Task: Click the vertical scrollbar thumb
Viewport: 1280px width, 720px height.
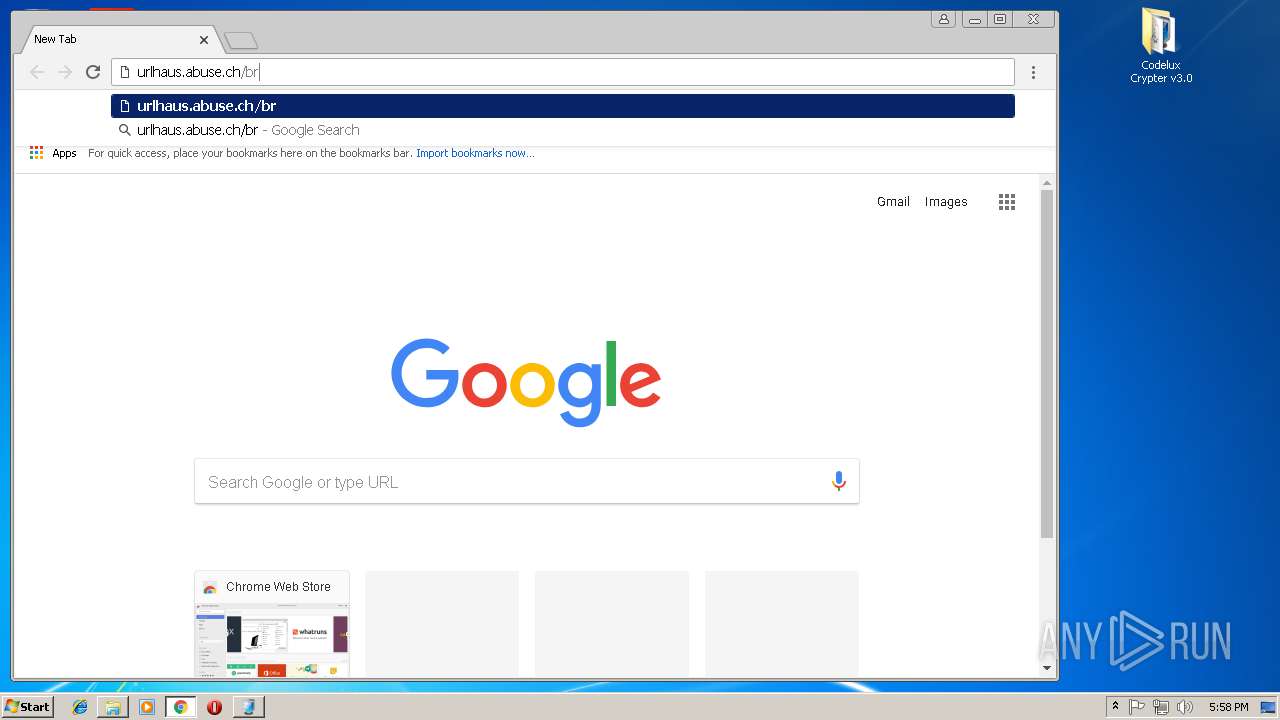Action: pos(1047,363)
